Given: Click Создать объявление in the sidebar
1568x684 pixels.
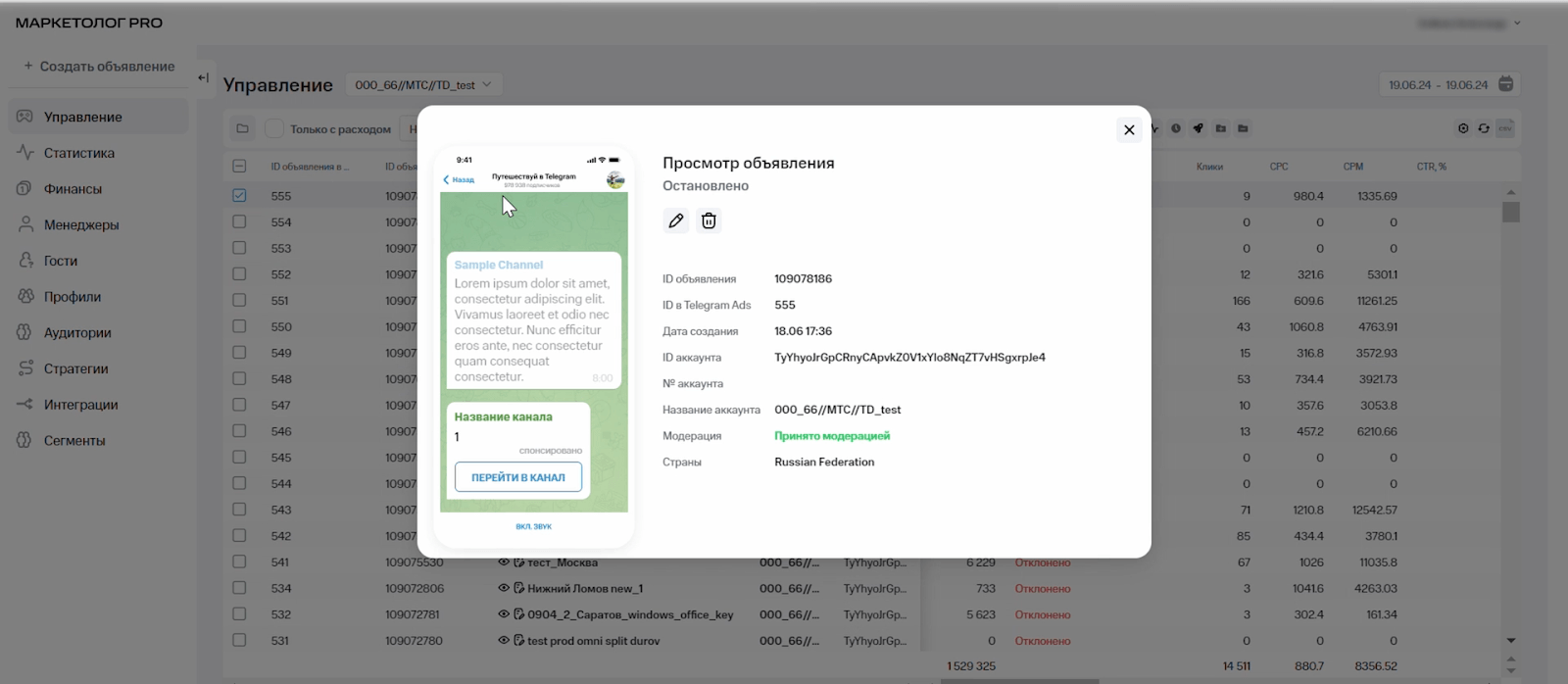Looking at the screenshot, I should (99, 67).
